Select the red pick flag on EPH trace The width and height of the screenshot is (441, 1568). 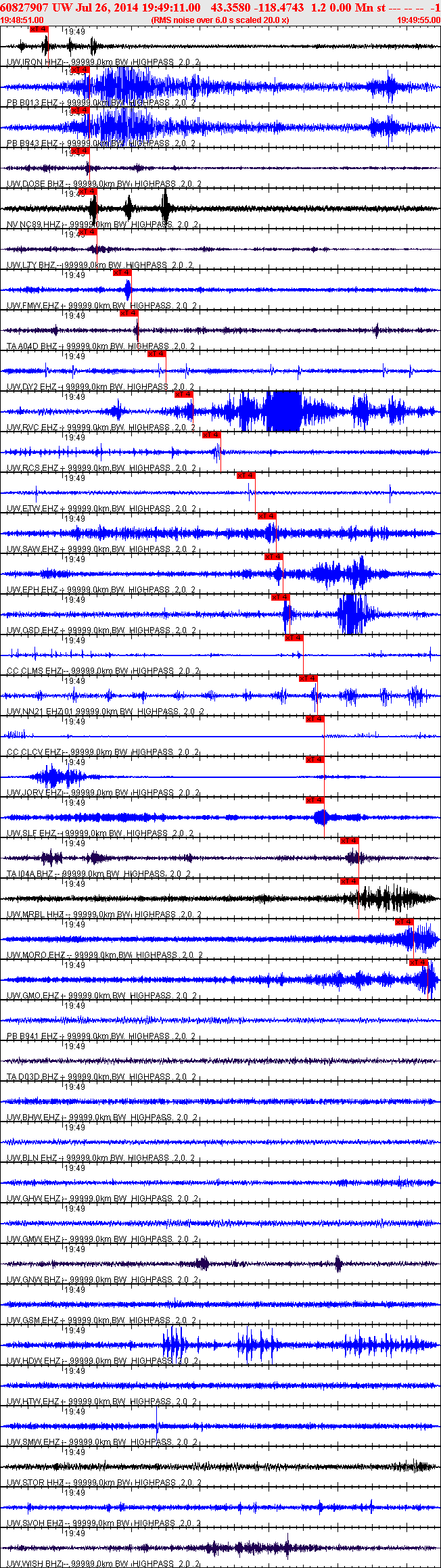point(273,557)
